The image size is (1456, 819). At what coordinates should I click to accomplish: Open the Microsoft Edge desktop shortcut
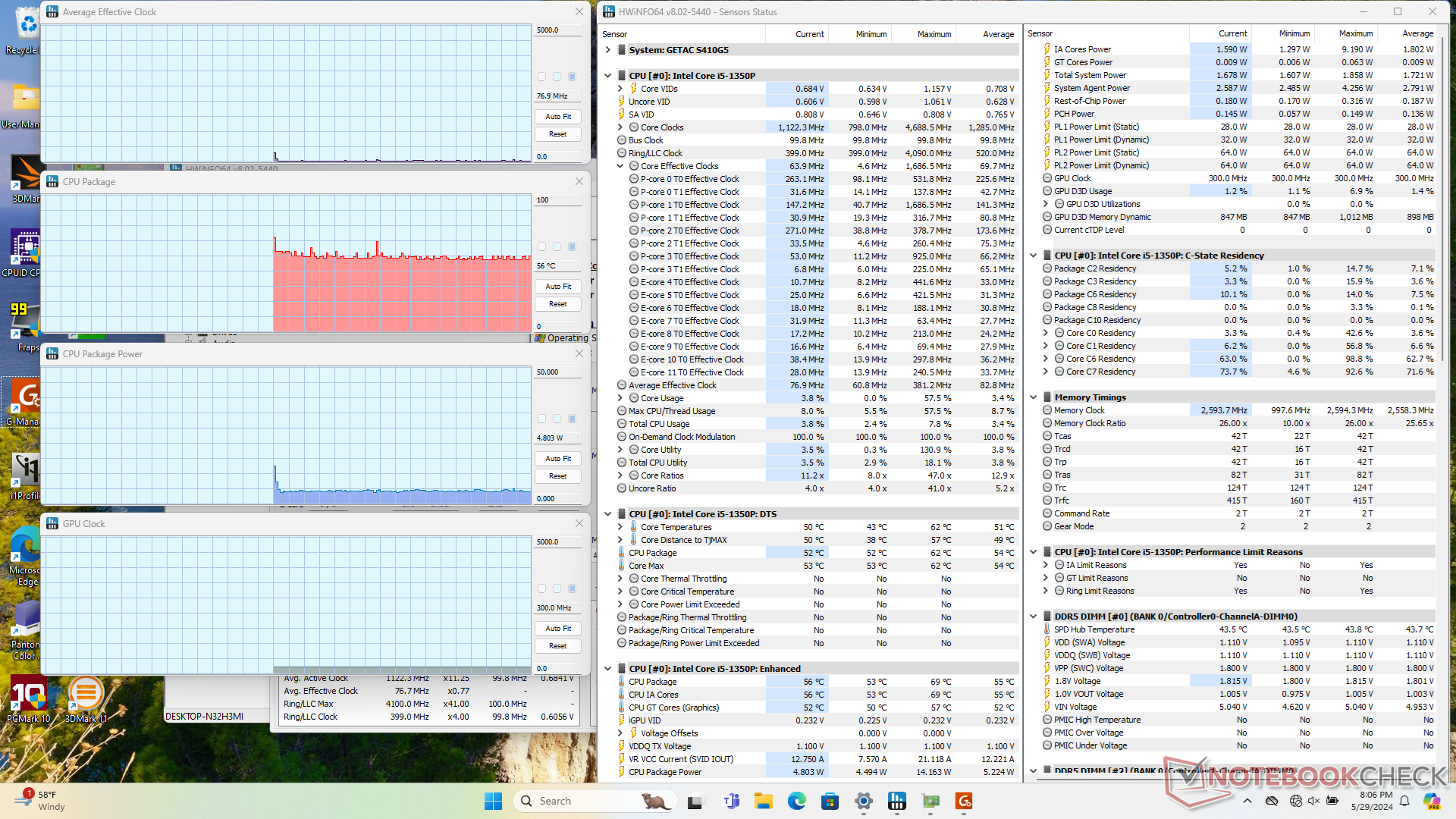coord(25,556)
